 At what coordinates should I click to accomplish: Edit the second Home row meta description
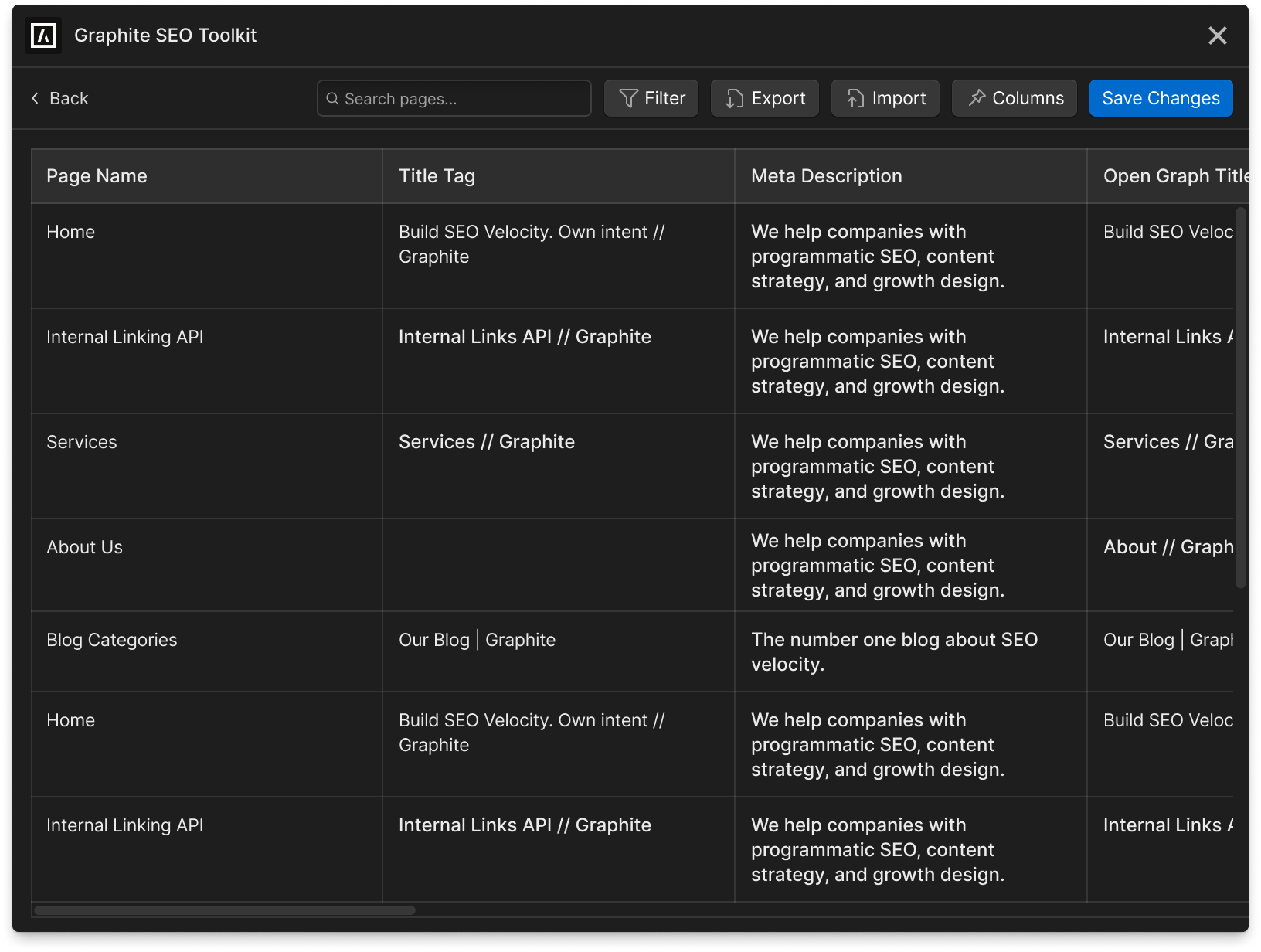click(911, 744)
